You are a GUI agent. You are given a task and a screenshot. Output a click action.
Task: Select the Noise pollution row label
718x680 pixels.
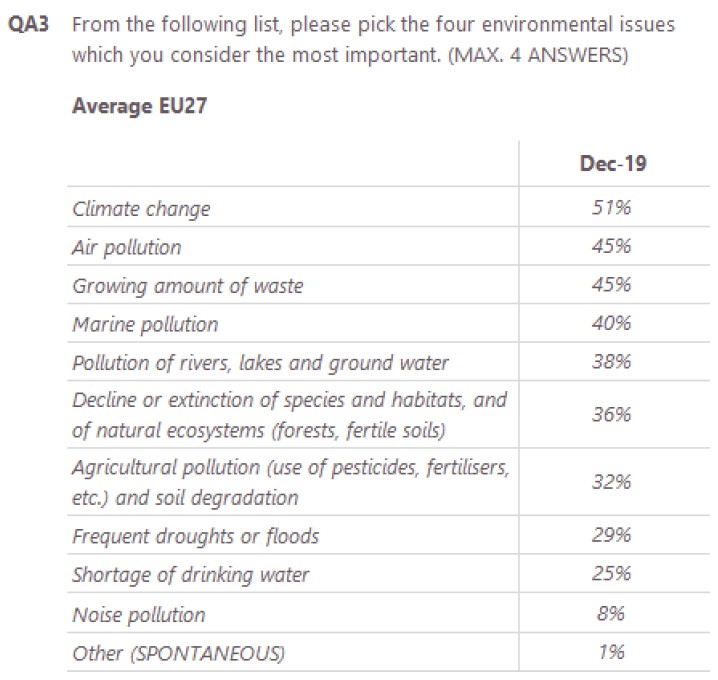tap(138, 614)
